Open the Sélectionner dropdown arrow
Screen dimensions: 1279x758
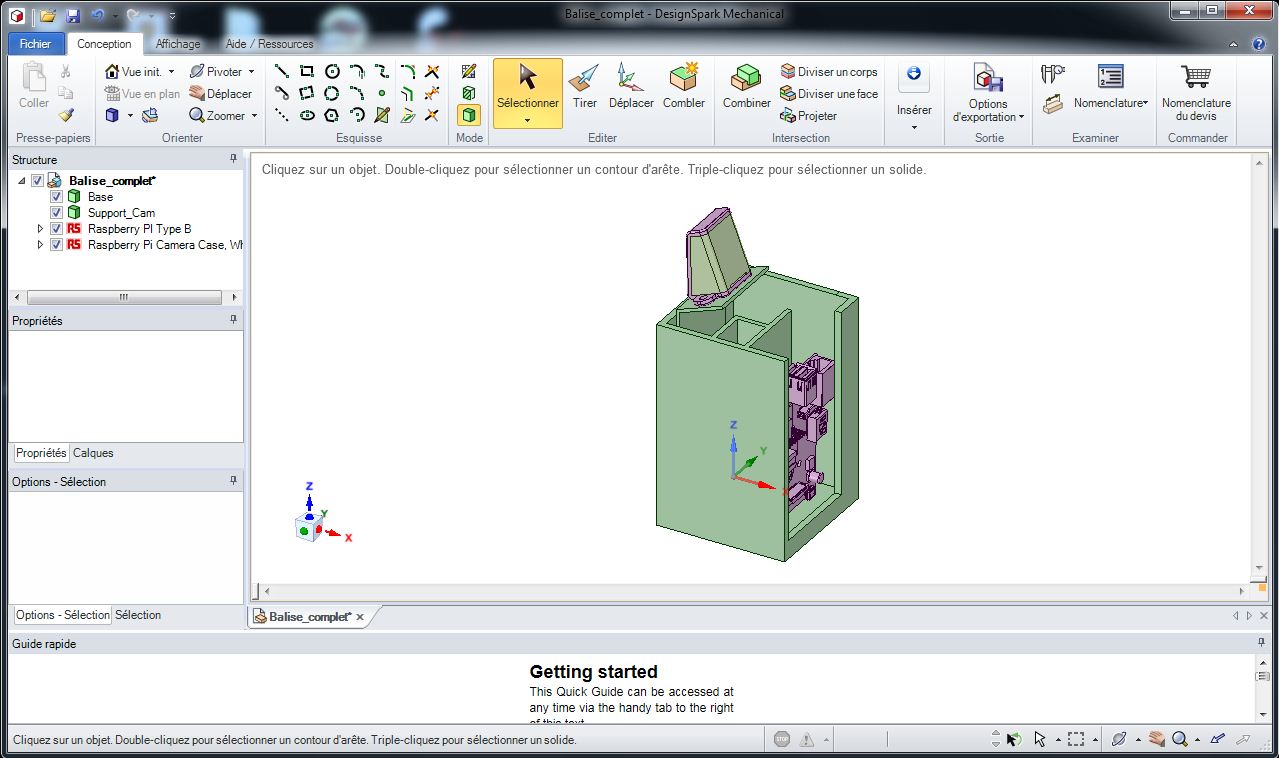(527, 121)
